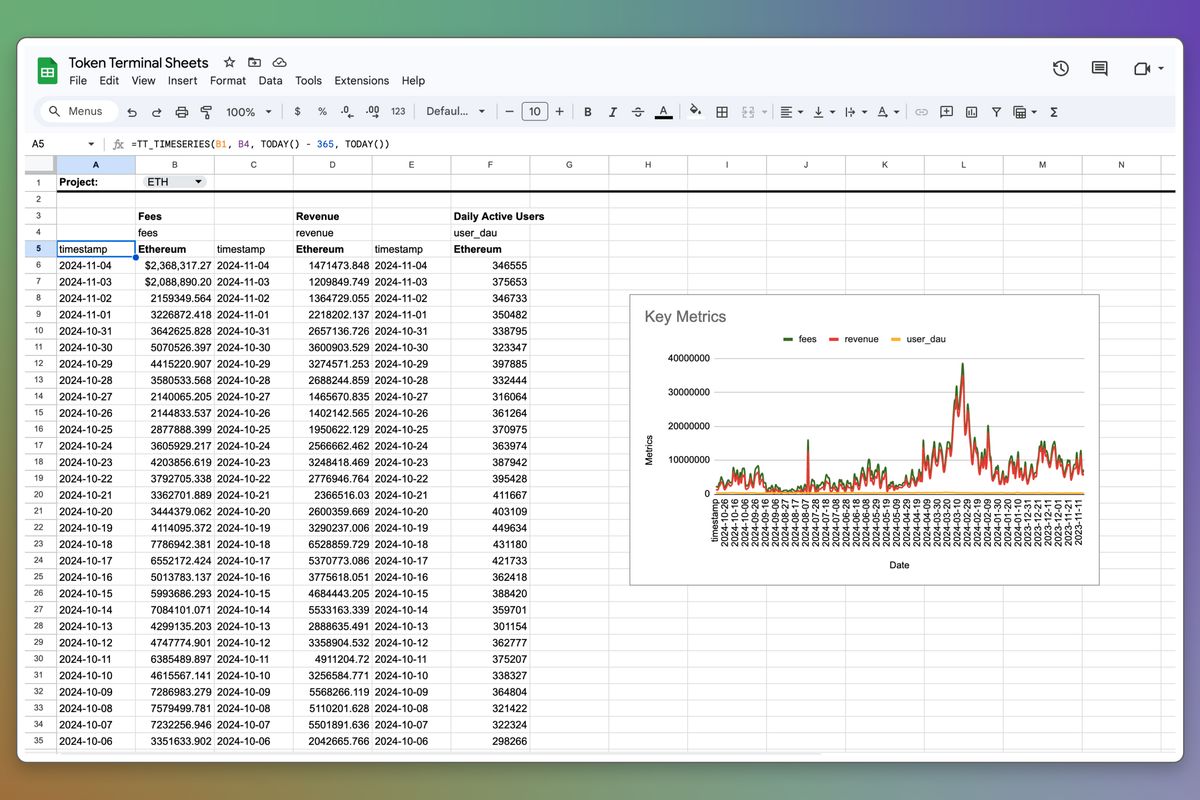The width and height of the screenshot is (1200, 800).
Task: Create a filter funnel icon
Action: coord(996,112)
